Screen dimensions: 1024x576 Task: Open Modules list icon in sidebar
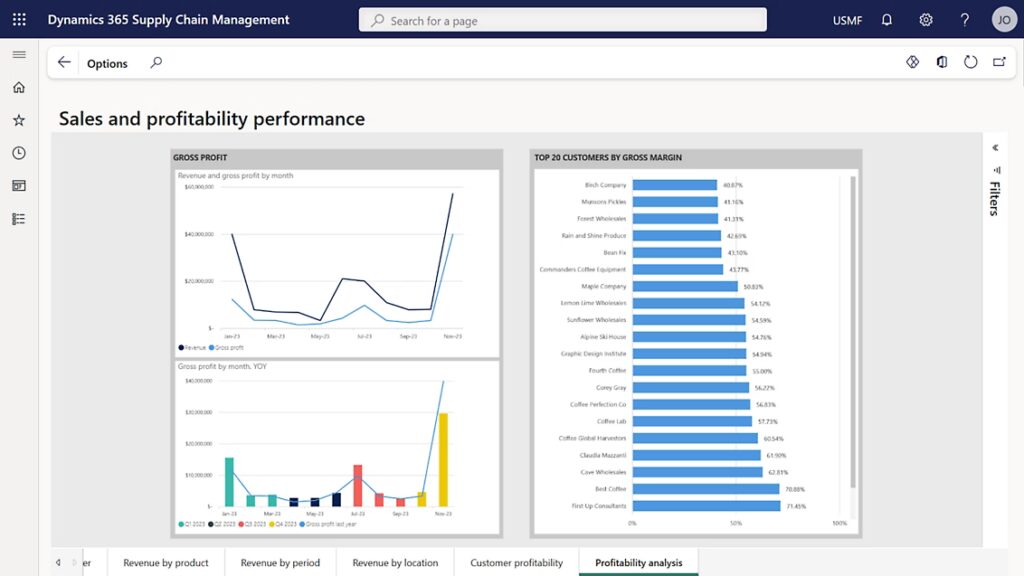click(19, 219)
